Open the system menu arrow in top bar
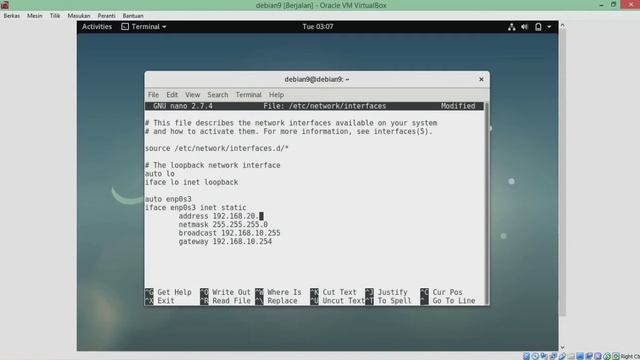The width and height of the screenshot is (640, 360). tap(549, 27)
